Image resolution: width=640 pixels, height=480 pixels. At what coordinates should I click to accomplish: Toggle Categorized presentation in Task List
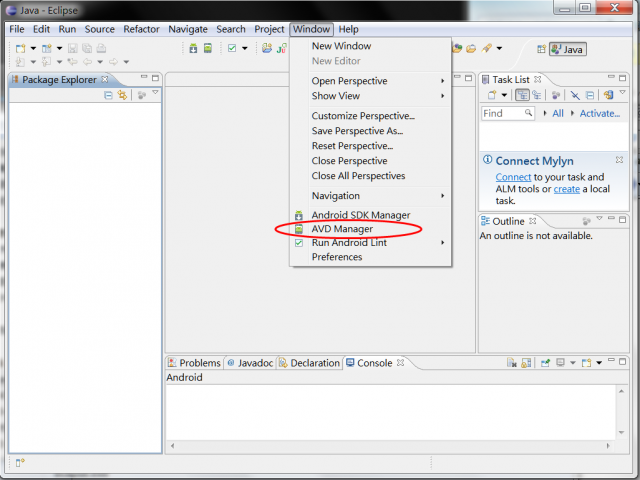point(522,95)
